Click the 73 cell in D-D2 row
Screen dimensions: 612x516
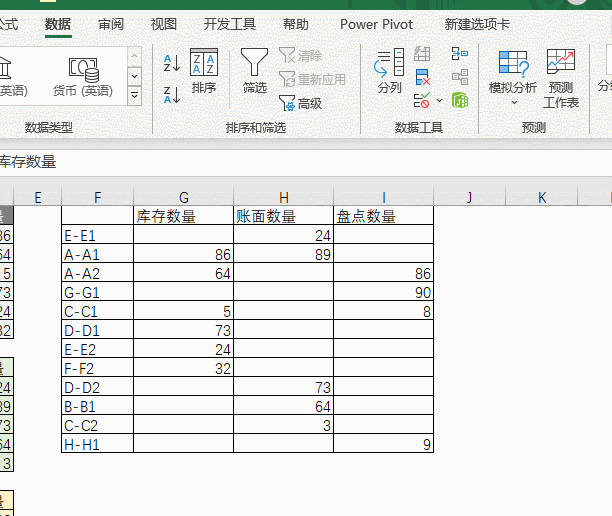point(283,387)
